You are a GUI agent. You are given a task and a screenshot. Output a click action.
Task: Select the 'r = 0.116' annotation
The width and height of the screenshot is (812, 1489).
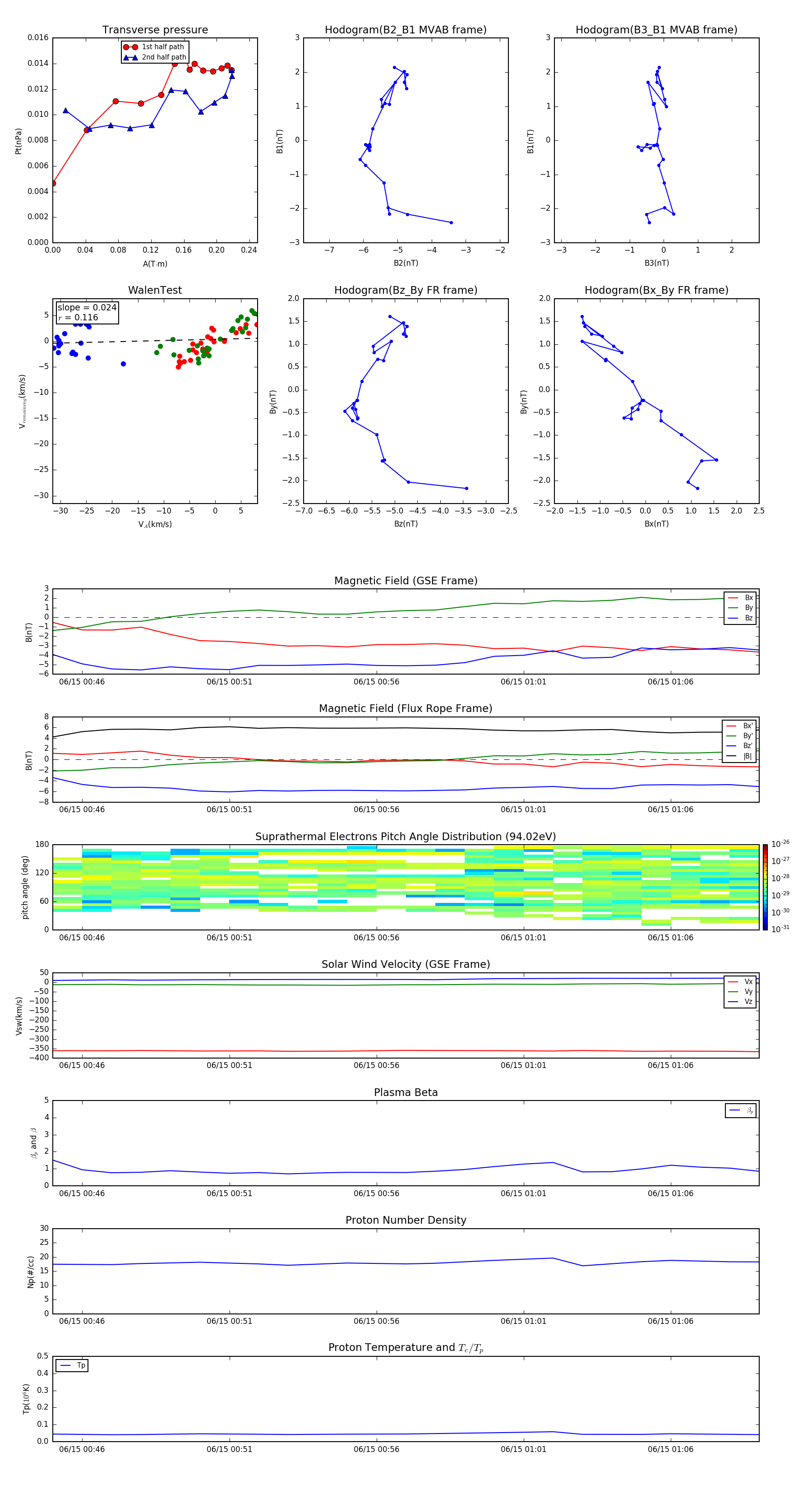coord(78,317)
